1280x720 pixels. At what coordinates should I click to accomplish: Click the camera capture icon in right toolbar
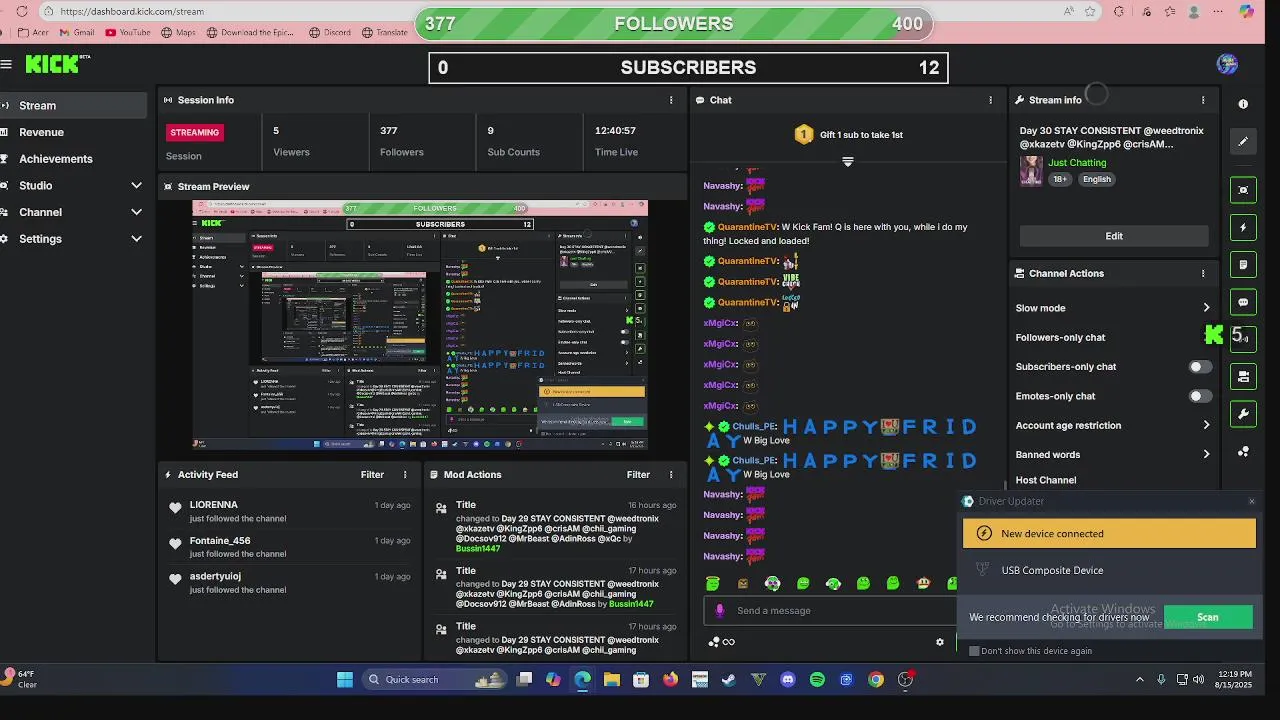pyautogui.click(x=1243, y=190)
